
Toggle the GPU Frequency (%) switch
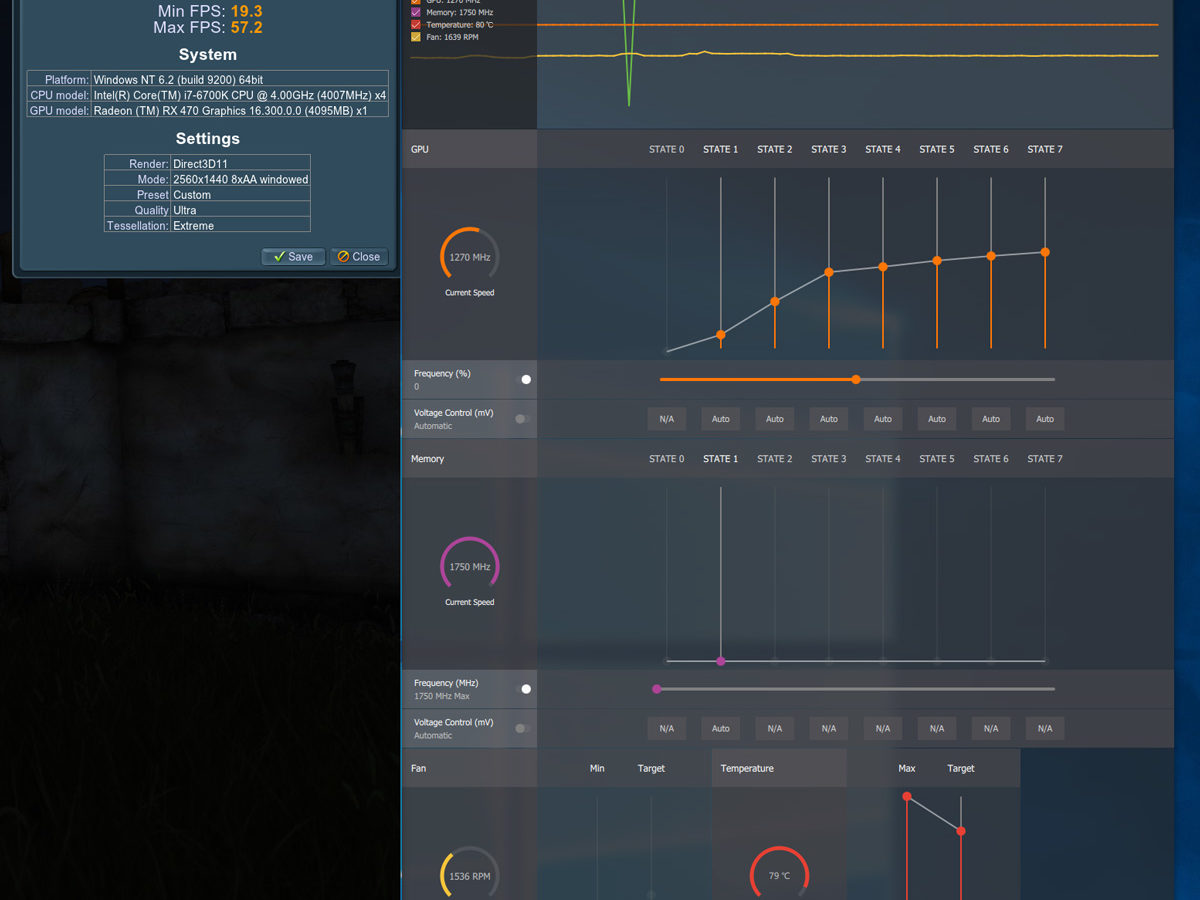click(x=523, y=380)
